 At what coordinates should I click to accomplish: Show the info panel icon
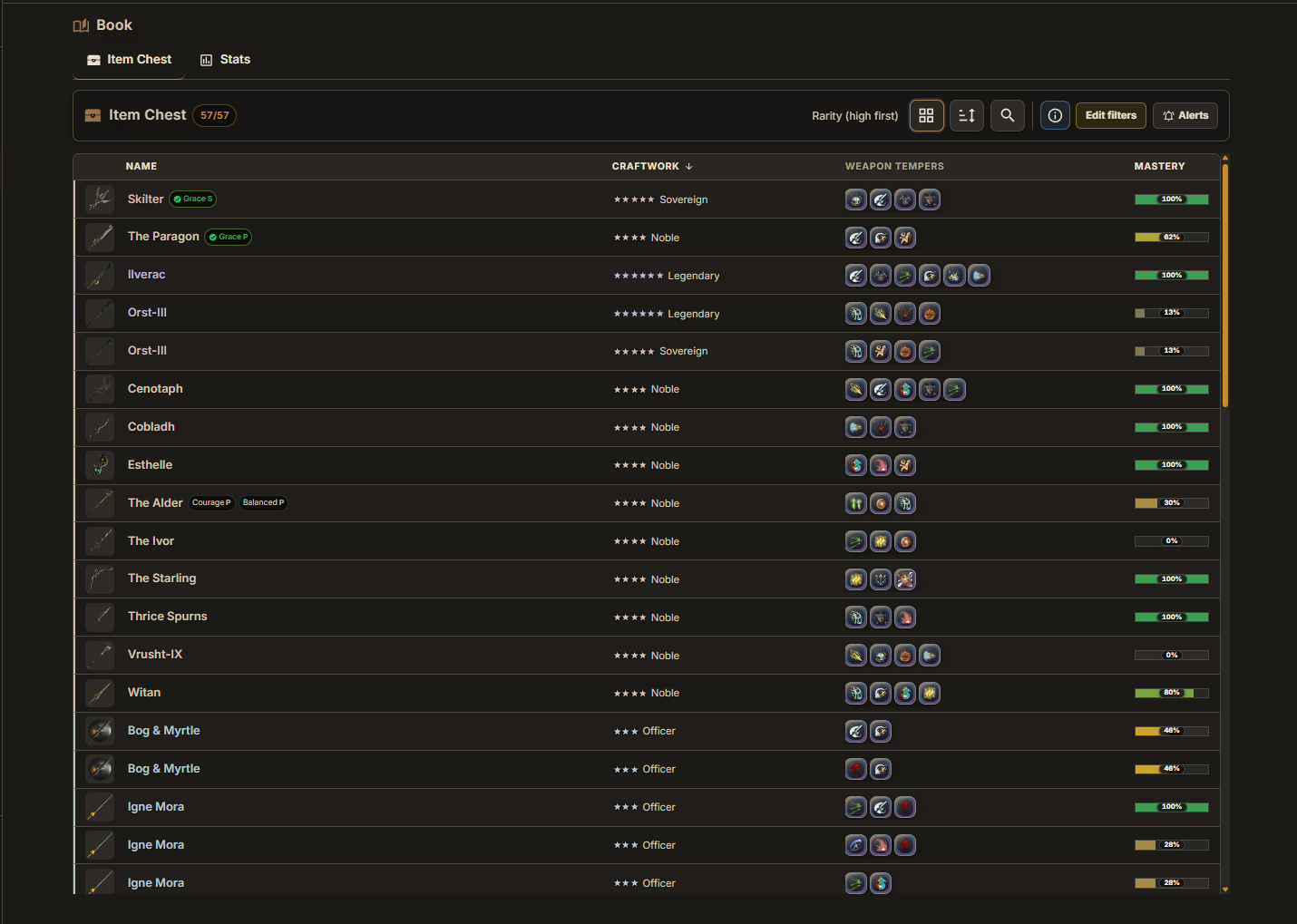1055,115
